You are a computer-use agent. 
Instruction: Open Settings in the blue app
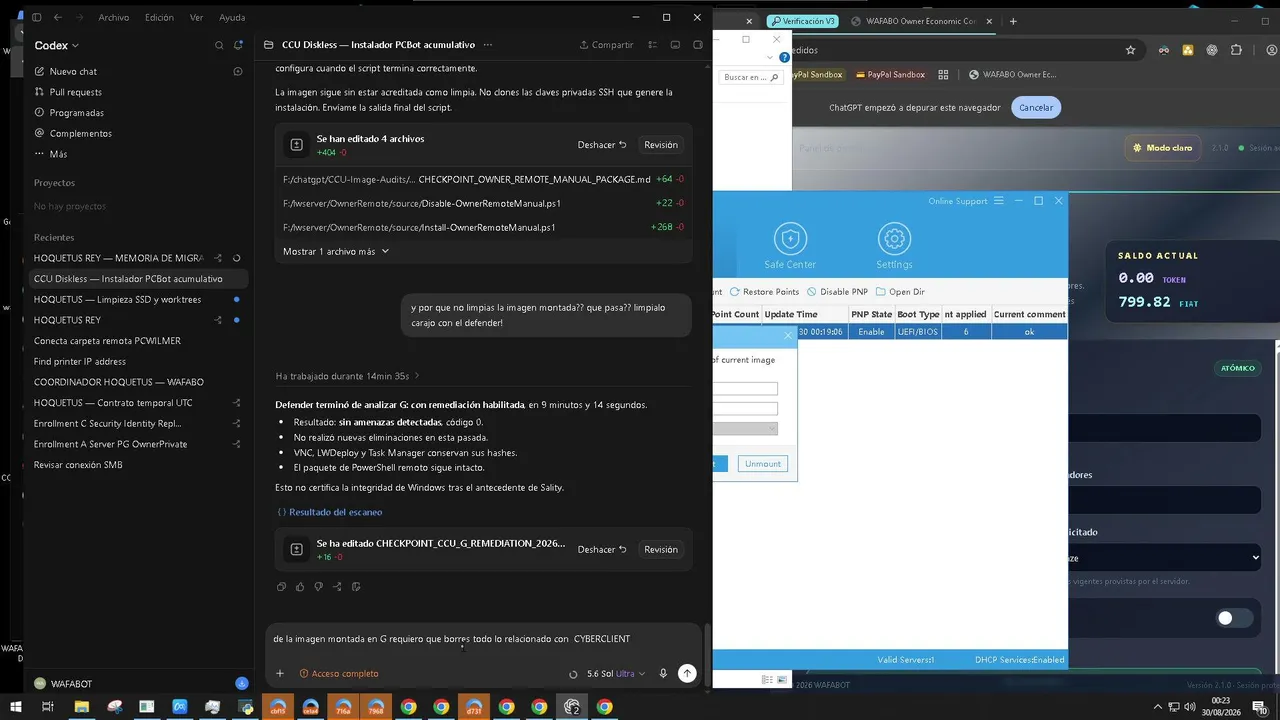click(x=894, y=246)
